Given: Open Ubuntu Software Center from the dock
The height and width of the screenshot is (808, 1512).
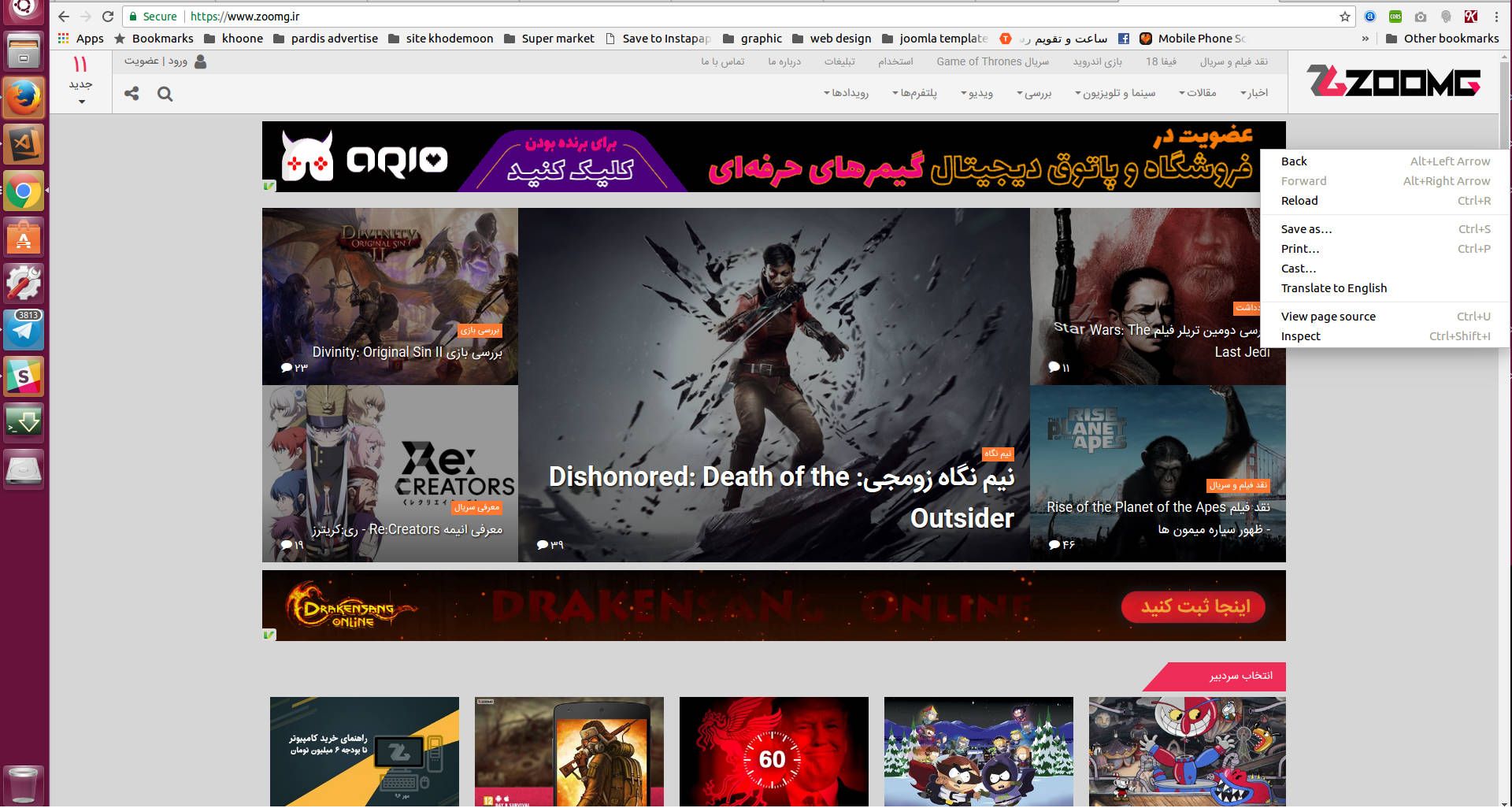Looking at the screenshot, I should pos(24,237).
